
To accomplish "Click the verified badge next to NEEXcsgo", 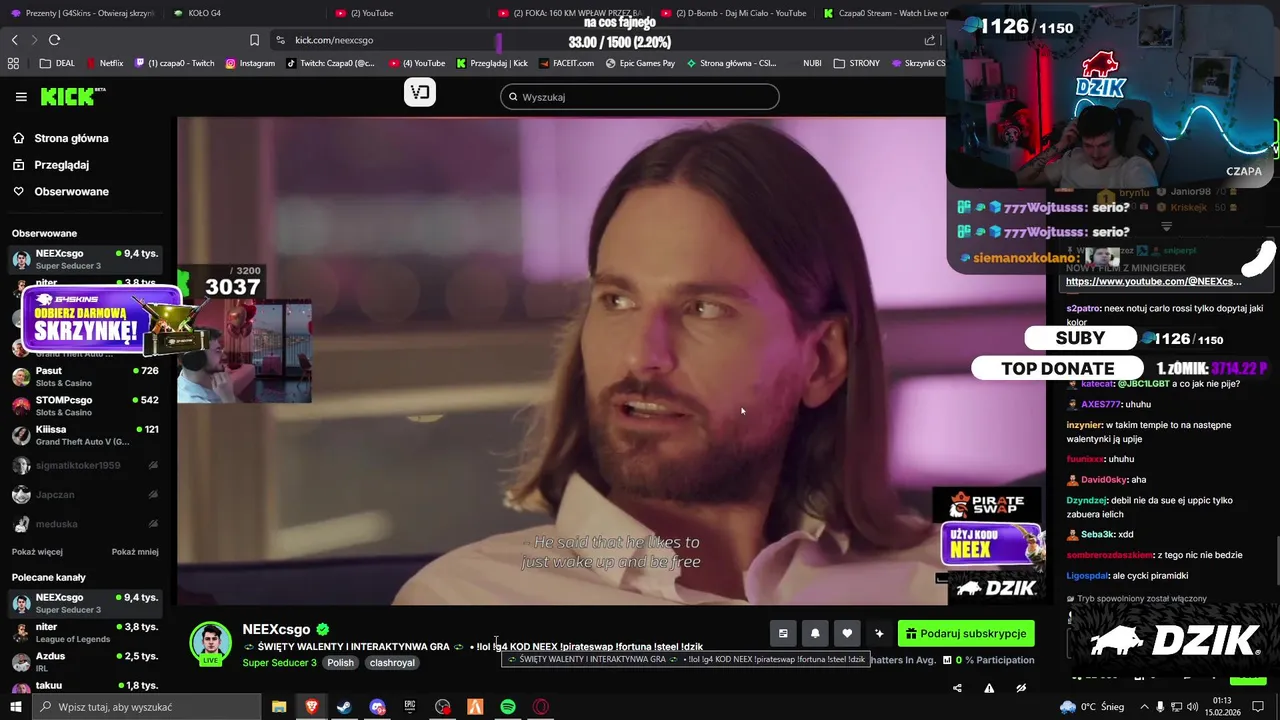I will [323, 629].
